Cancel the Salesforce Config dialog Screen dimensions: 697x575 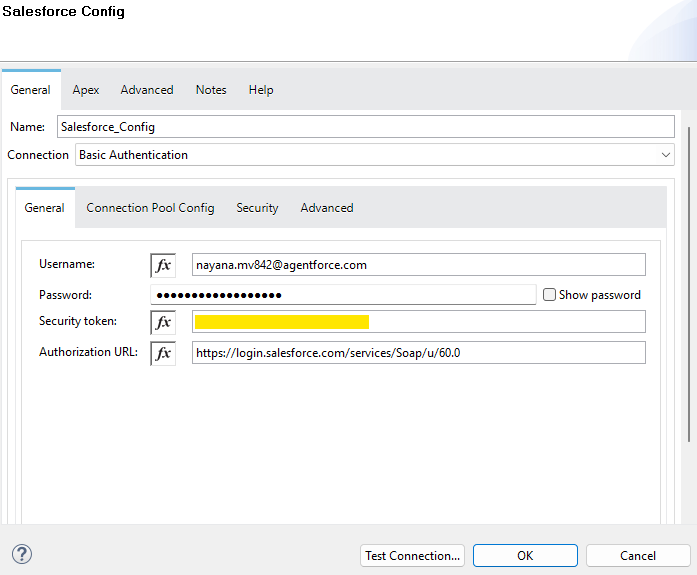(638, 555)
